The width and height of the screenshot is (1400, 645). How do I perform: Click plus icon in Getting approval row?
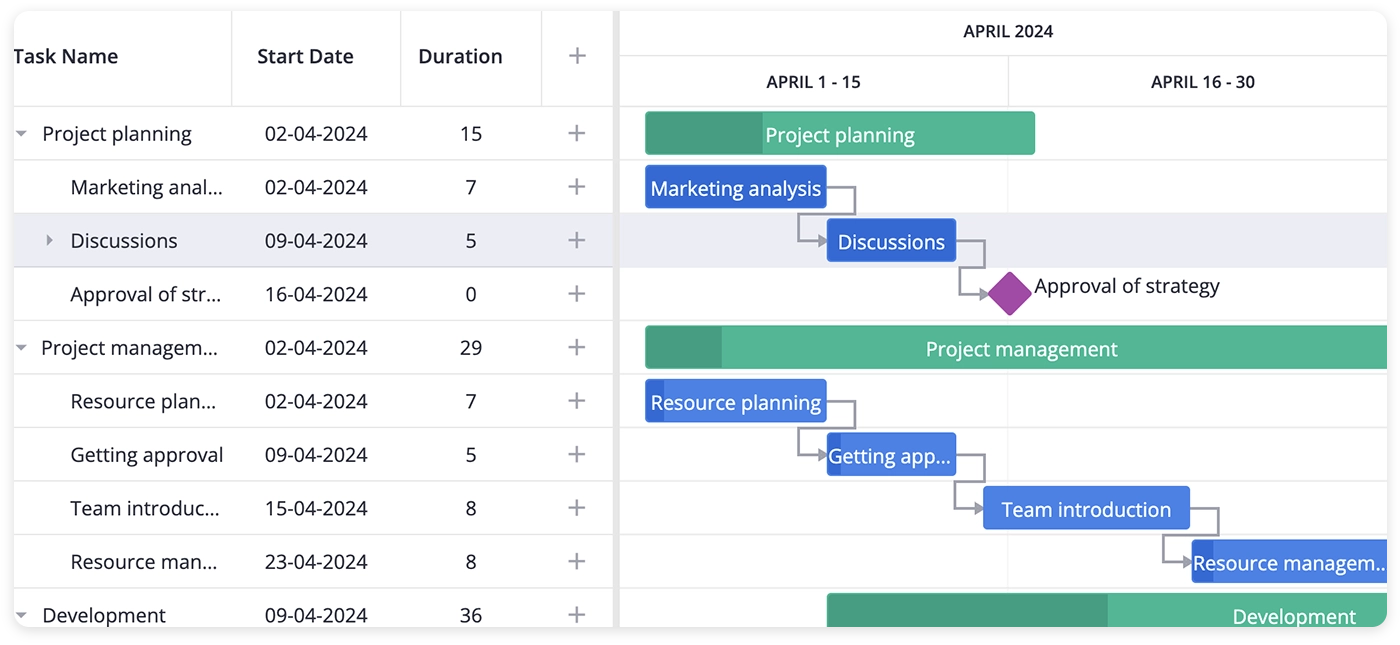coord(577,454)
